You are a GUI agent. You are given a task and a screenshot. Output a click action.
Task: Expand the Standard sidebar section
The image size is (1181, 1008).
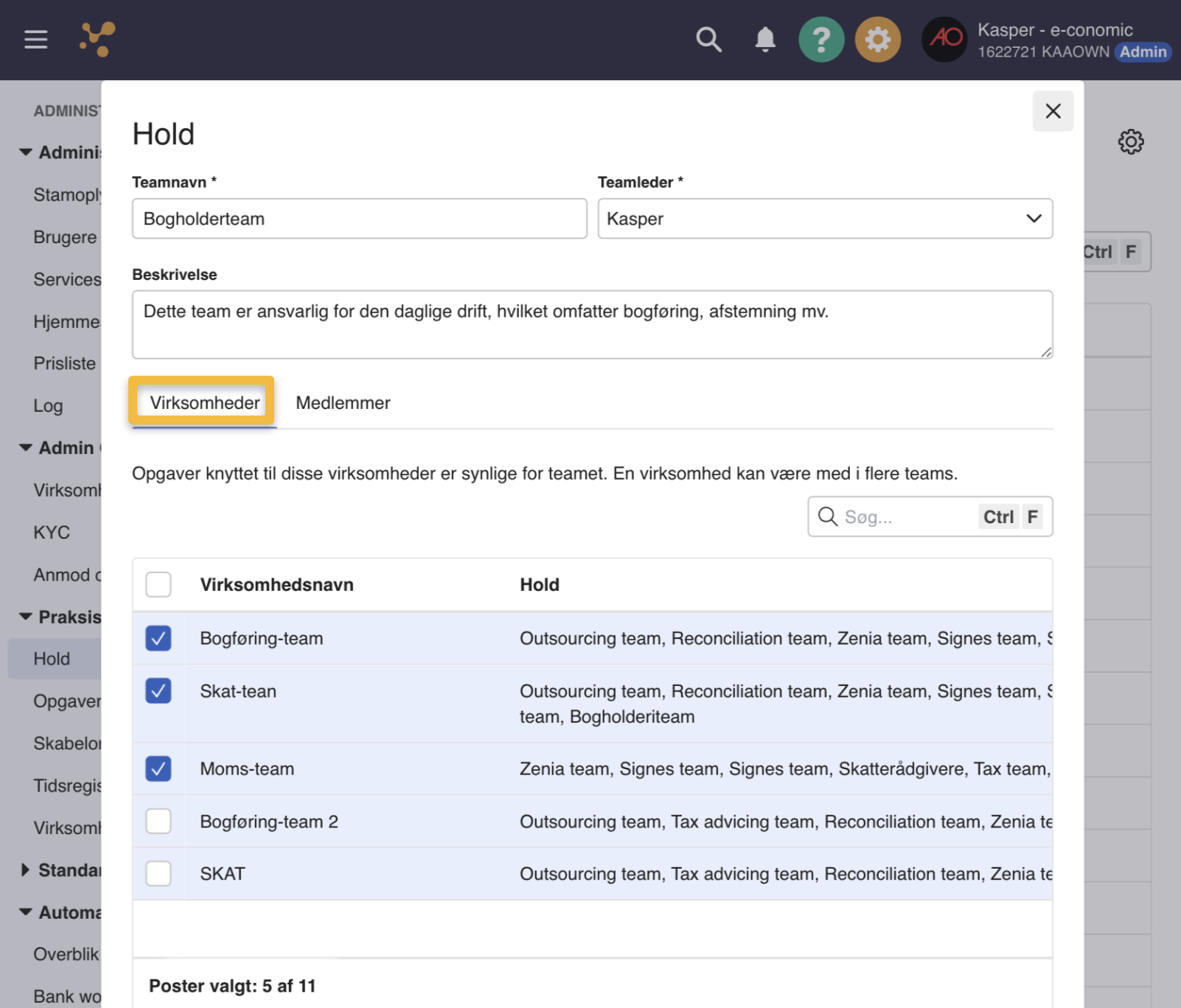point(26,870)
